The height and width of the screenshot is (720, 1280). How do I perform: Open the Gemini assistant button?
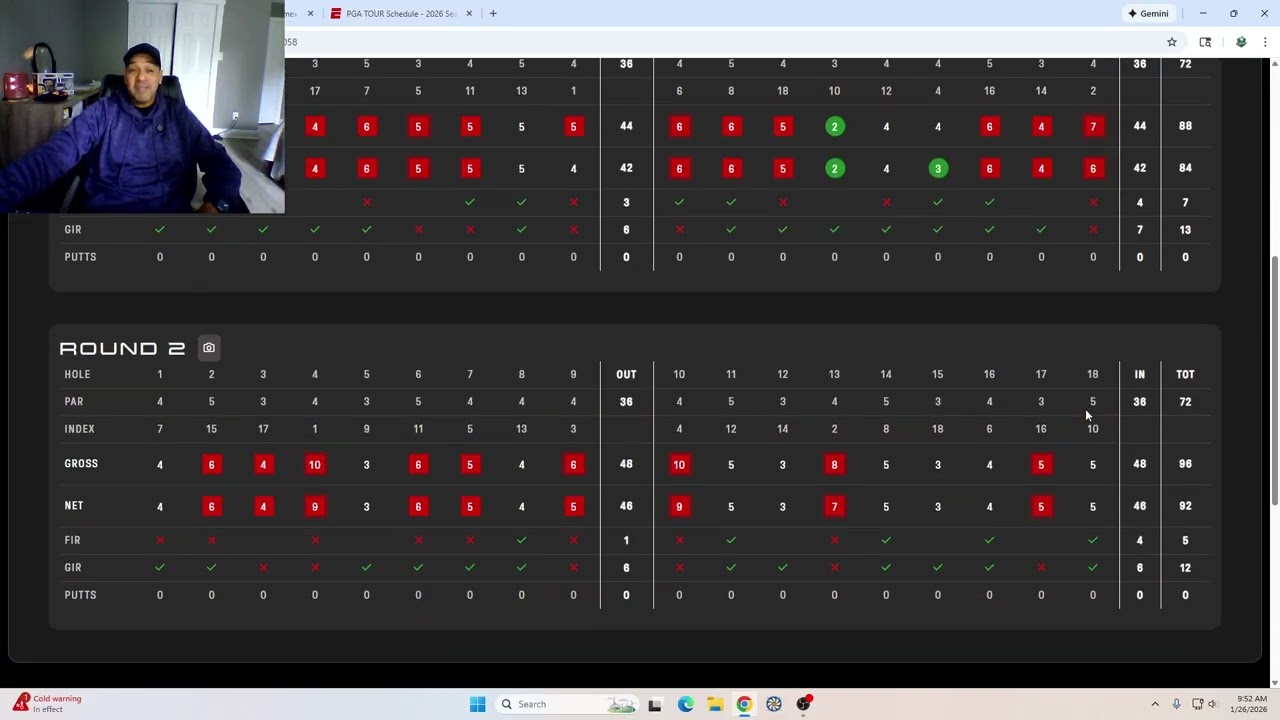click(x=1148, y=14)
